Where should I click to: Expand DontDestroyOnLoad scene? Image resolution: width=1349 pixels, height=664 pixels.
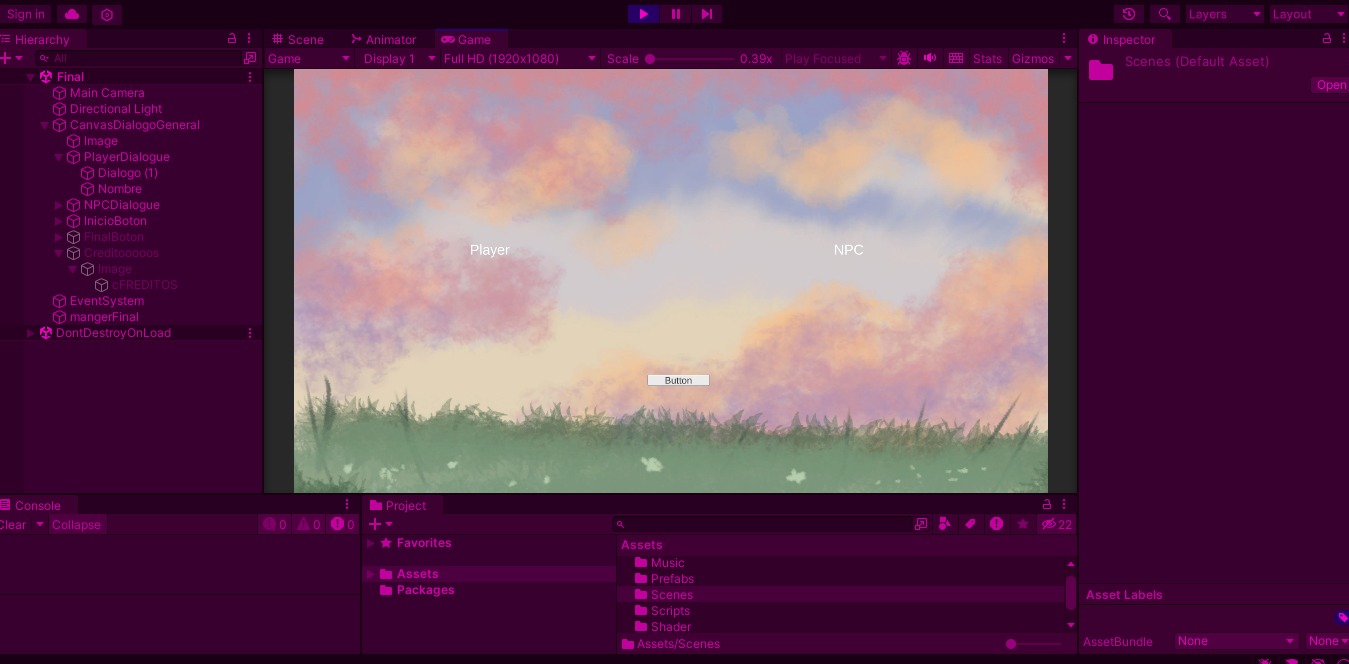(30, 333)
